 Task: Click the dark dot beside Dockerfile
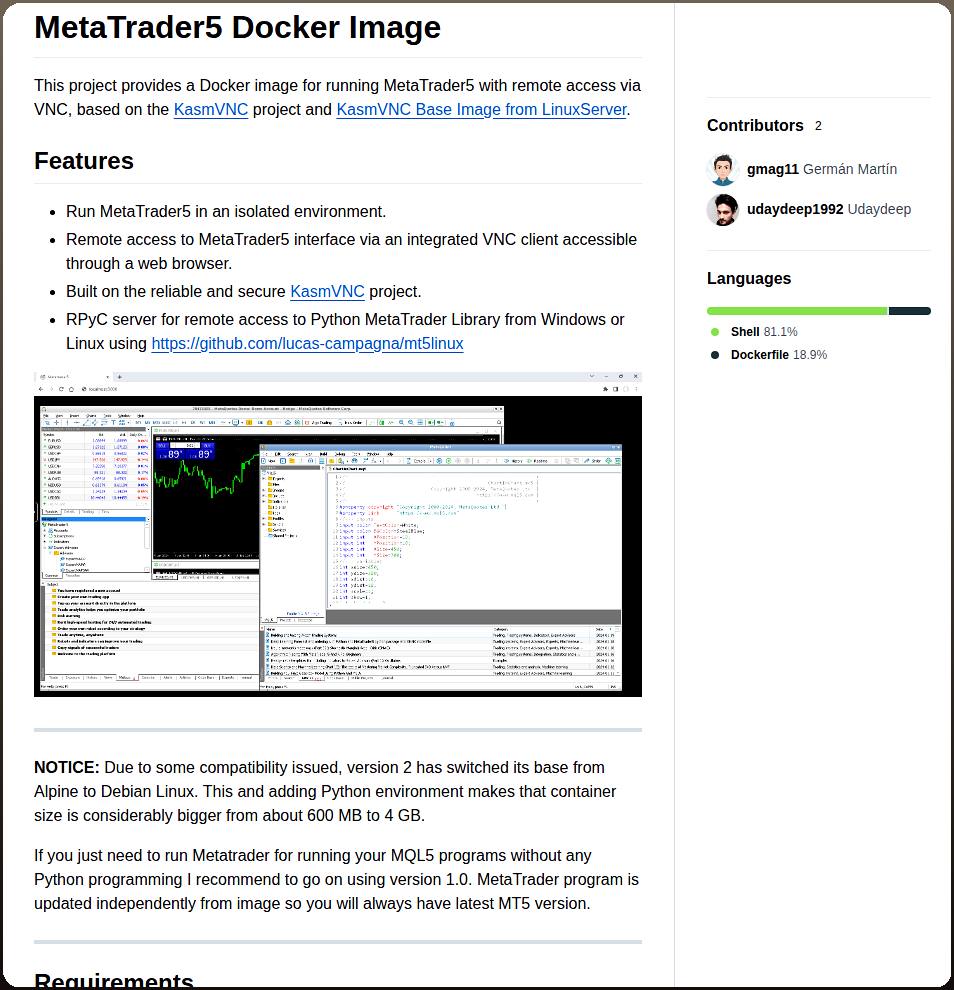coord(715,355)
